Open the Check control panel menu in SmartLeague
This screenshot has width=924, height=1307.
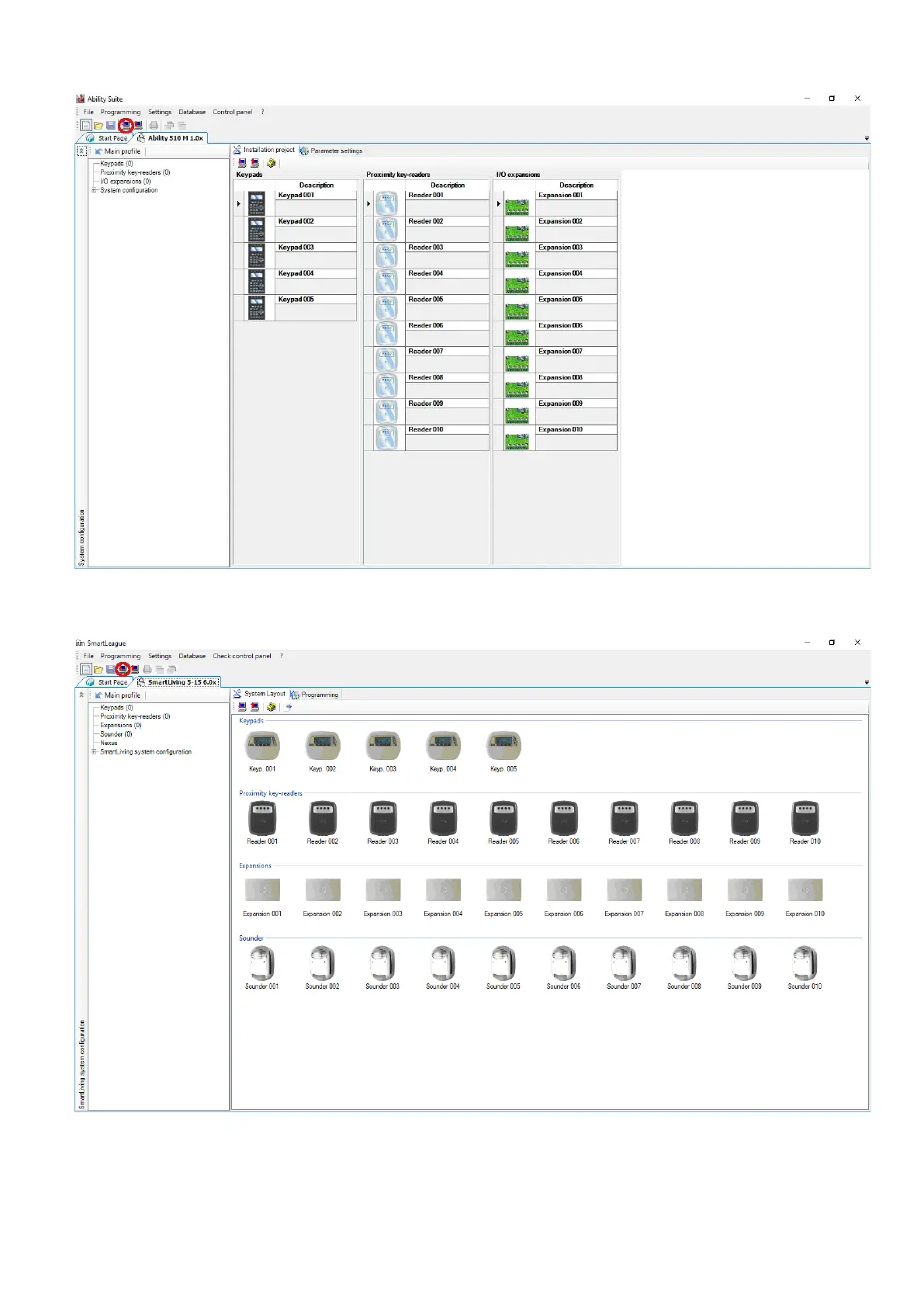242,656
